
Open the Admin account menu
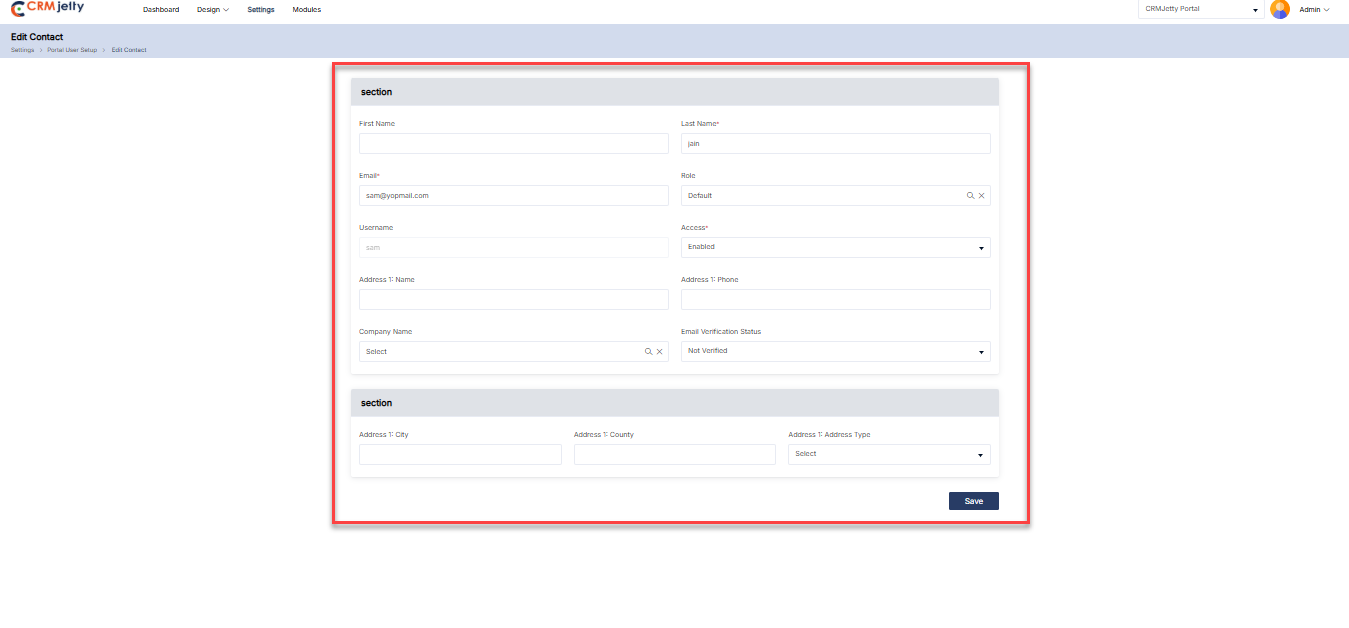[x=1314, y=9]
